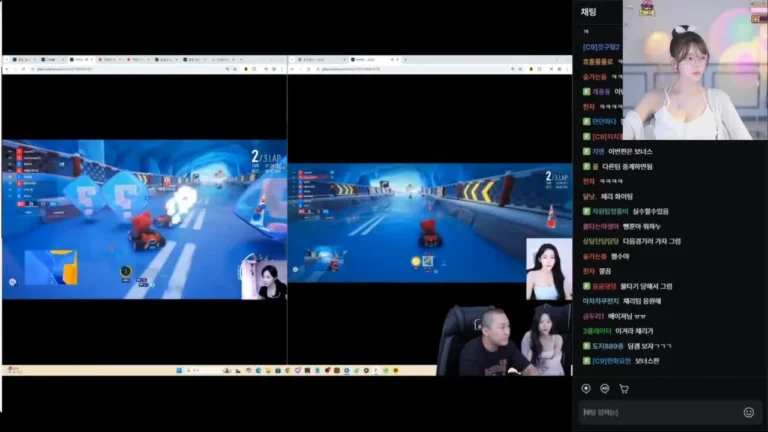Click the streamer webcam video top right
768x432 pixels.
tap(695, 70)
